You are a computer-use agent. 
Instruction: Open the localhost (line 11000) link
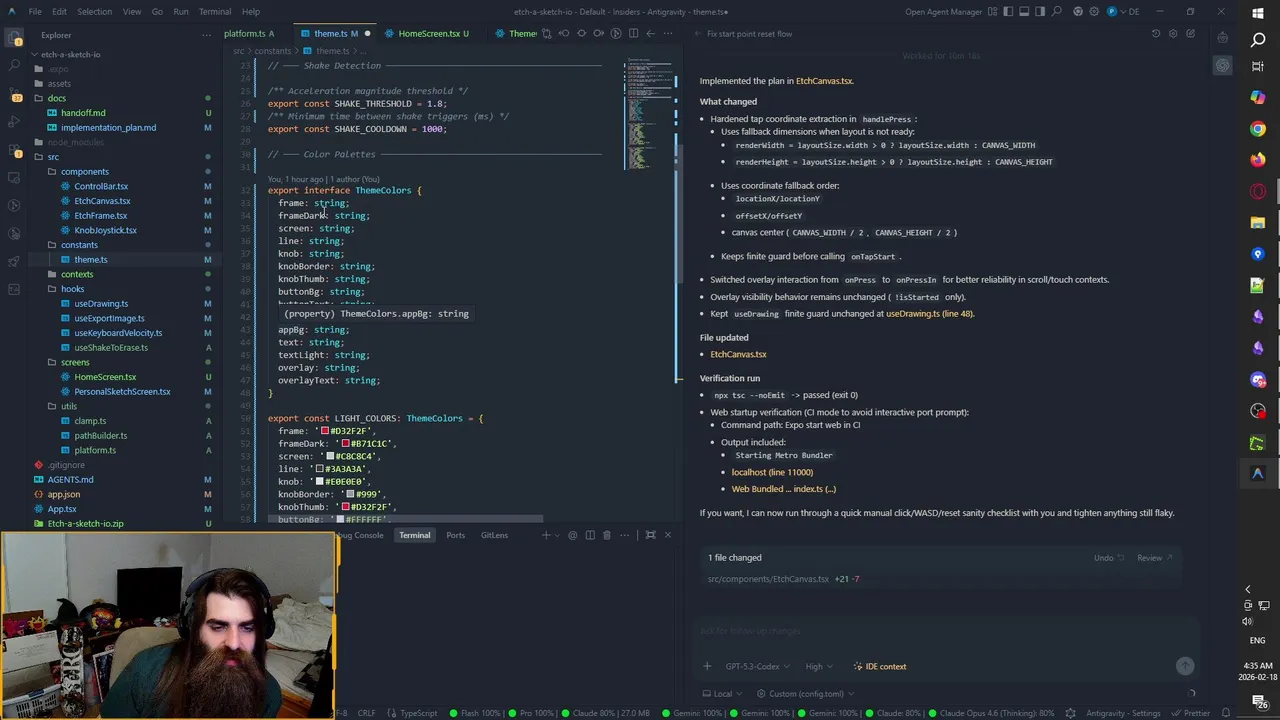pos(772,472)
